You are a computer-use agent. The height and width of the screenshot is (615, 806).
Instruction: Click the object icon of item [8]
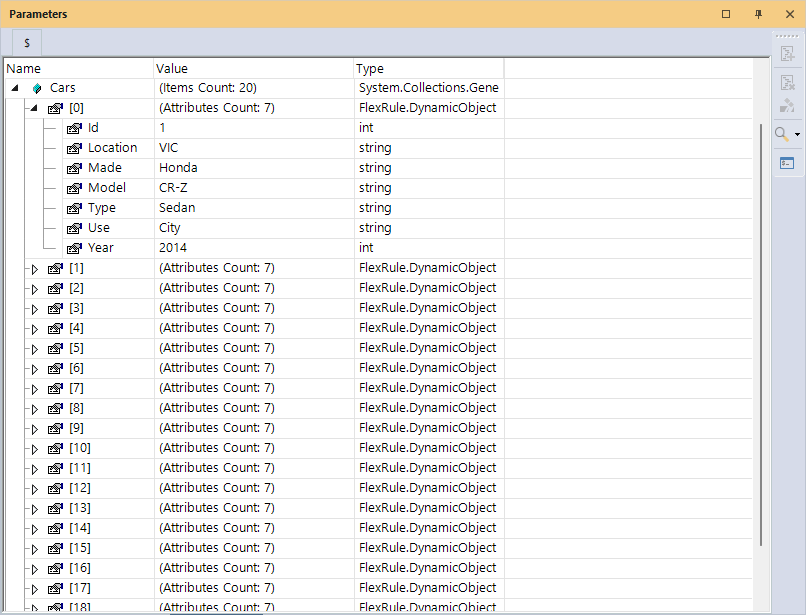click(x=56, y=408)
